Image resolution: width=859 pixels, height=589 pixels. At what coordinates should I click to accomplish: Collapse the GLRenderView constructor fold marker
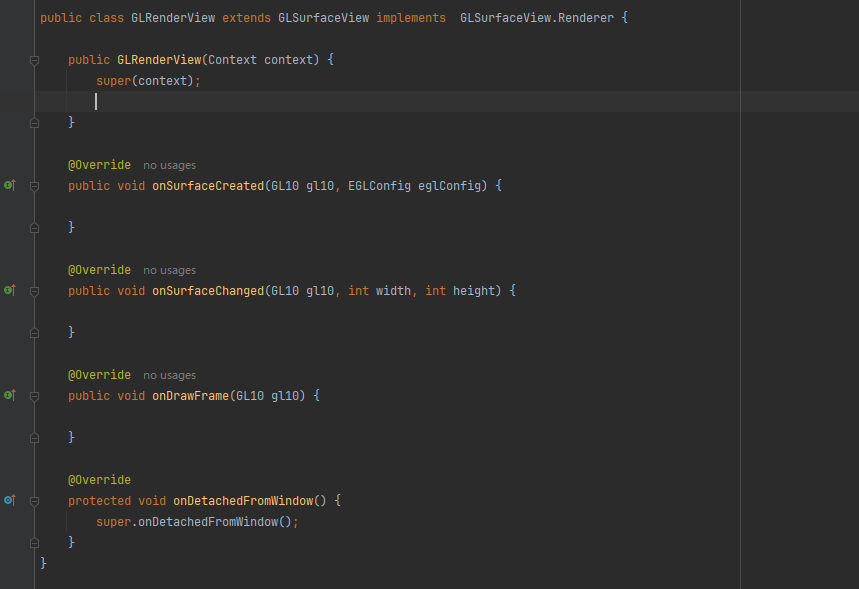34,60
